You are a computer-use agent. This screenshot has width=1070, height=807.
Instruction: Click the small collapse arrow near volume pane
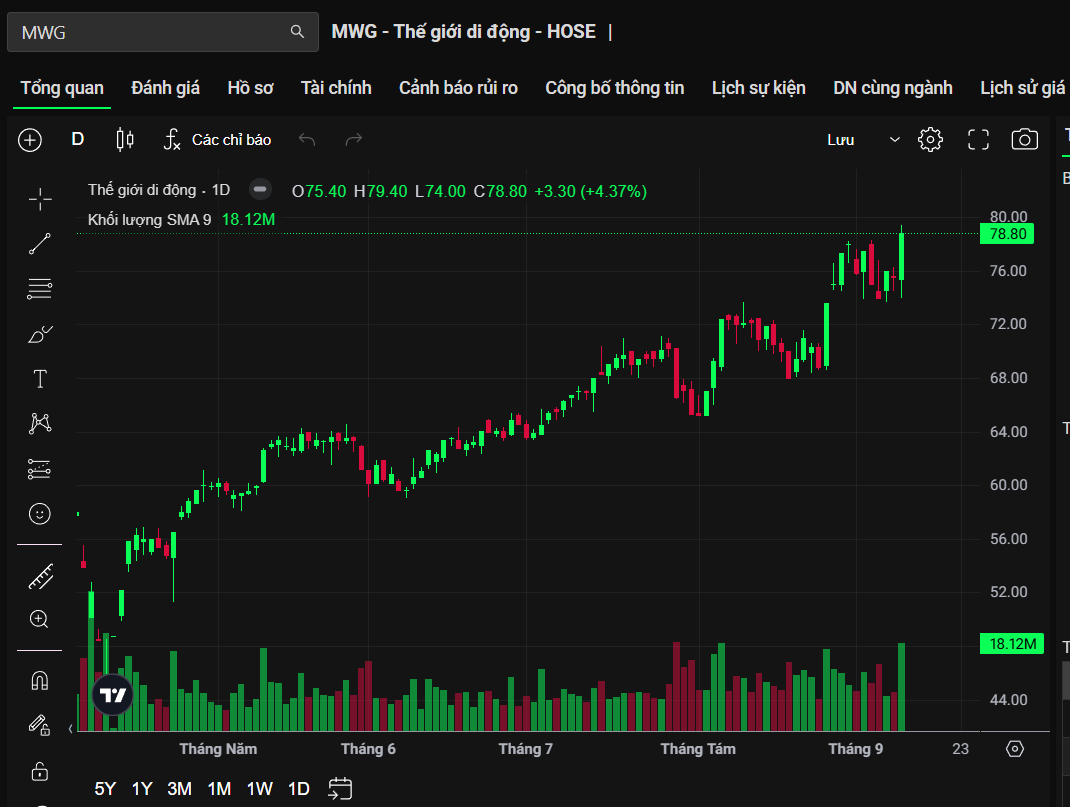(x=70, y=729)
